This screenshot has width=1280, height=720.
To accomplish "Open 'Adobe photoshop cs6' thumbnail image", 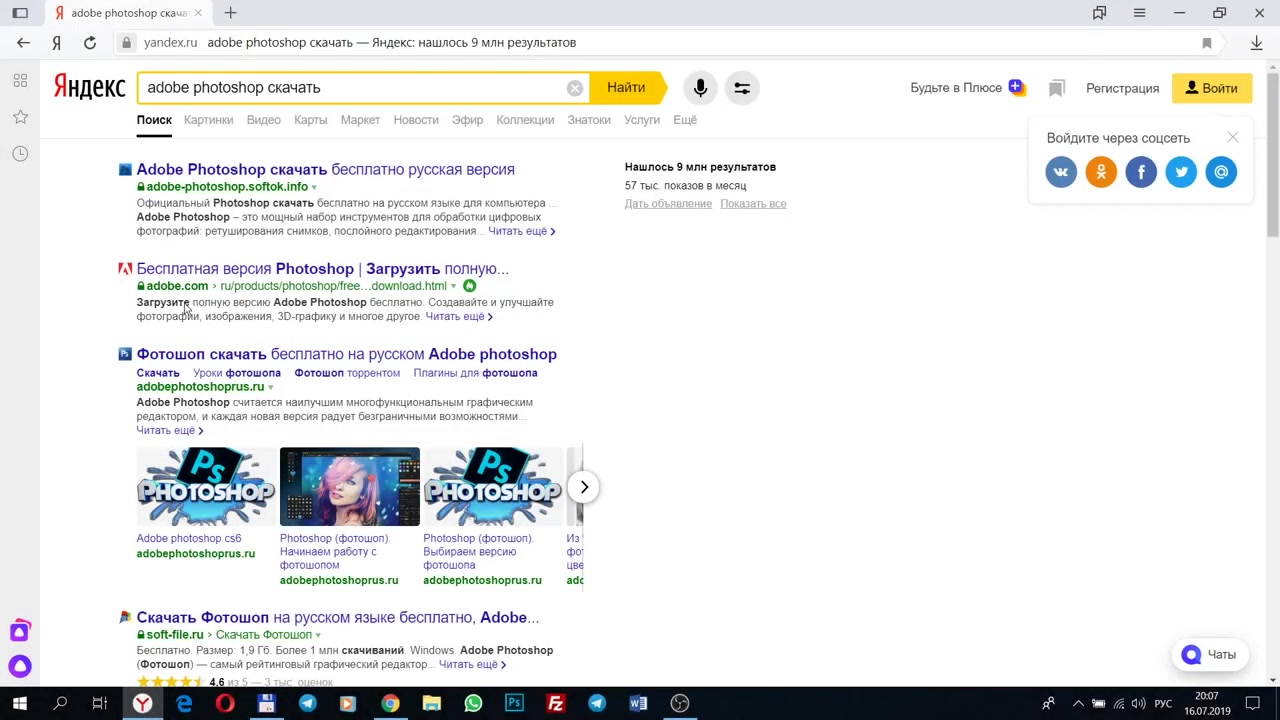I will [x=206, y=487].
